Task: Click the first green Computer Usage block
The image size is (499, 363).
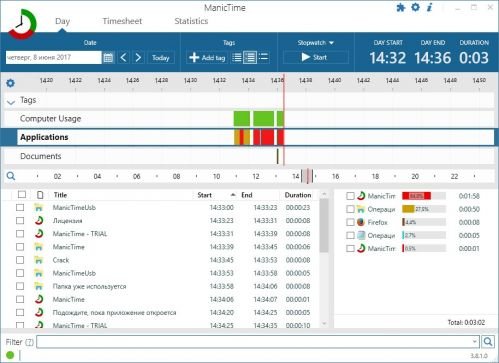Action: pos(242,119)
